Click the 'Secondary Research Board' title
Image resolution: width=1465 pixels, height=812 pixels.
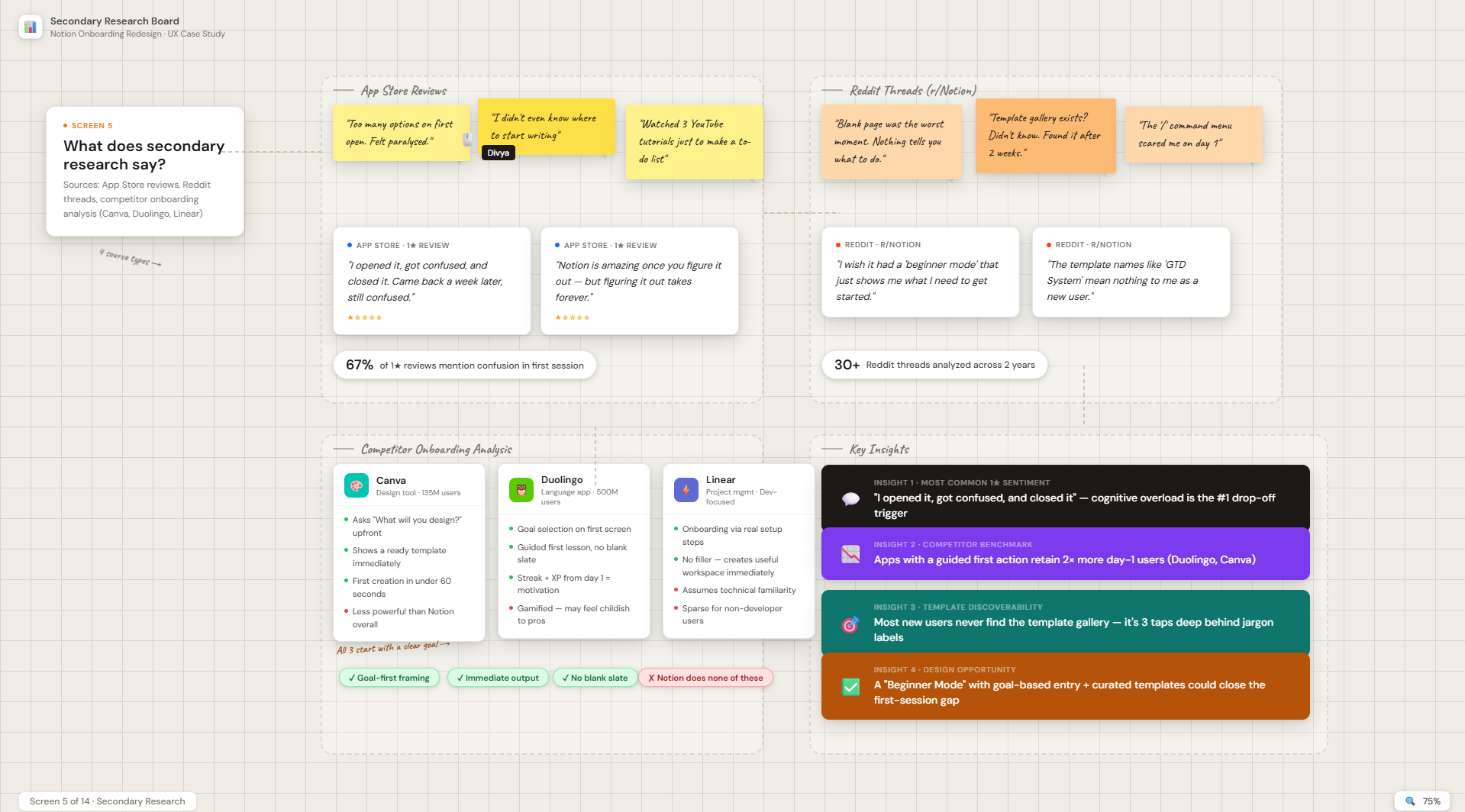[x=115, y=21]
